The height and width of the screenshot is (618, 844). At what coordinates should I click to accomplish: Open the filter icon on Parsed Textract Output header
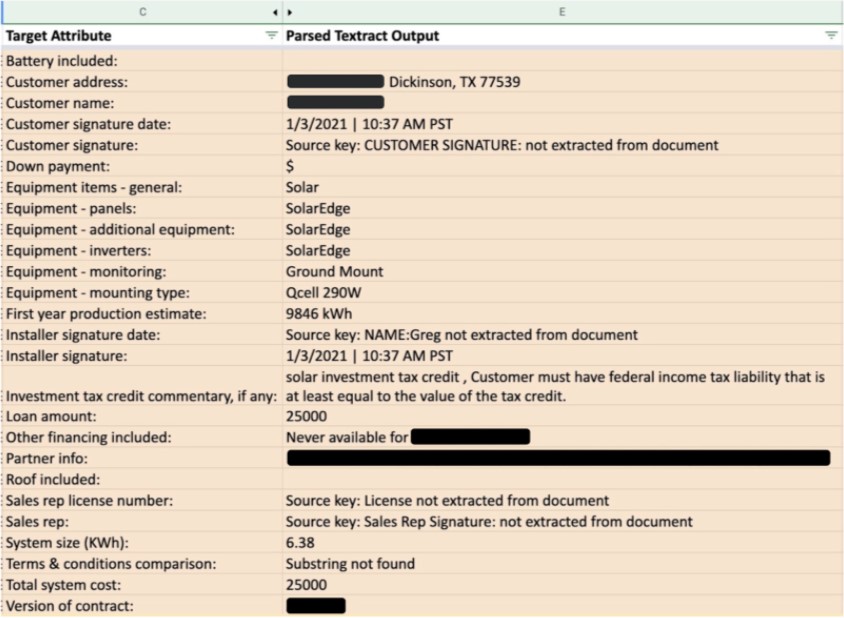831,35
